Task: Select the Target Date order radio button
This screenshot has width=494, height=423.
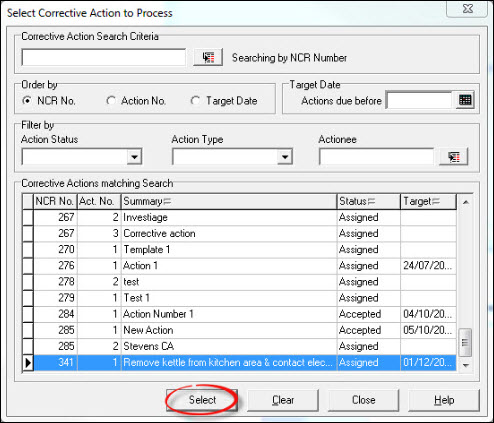Action: pyautogui.click(x=195, y=101)
